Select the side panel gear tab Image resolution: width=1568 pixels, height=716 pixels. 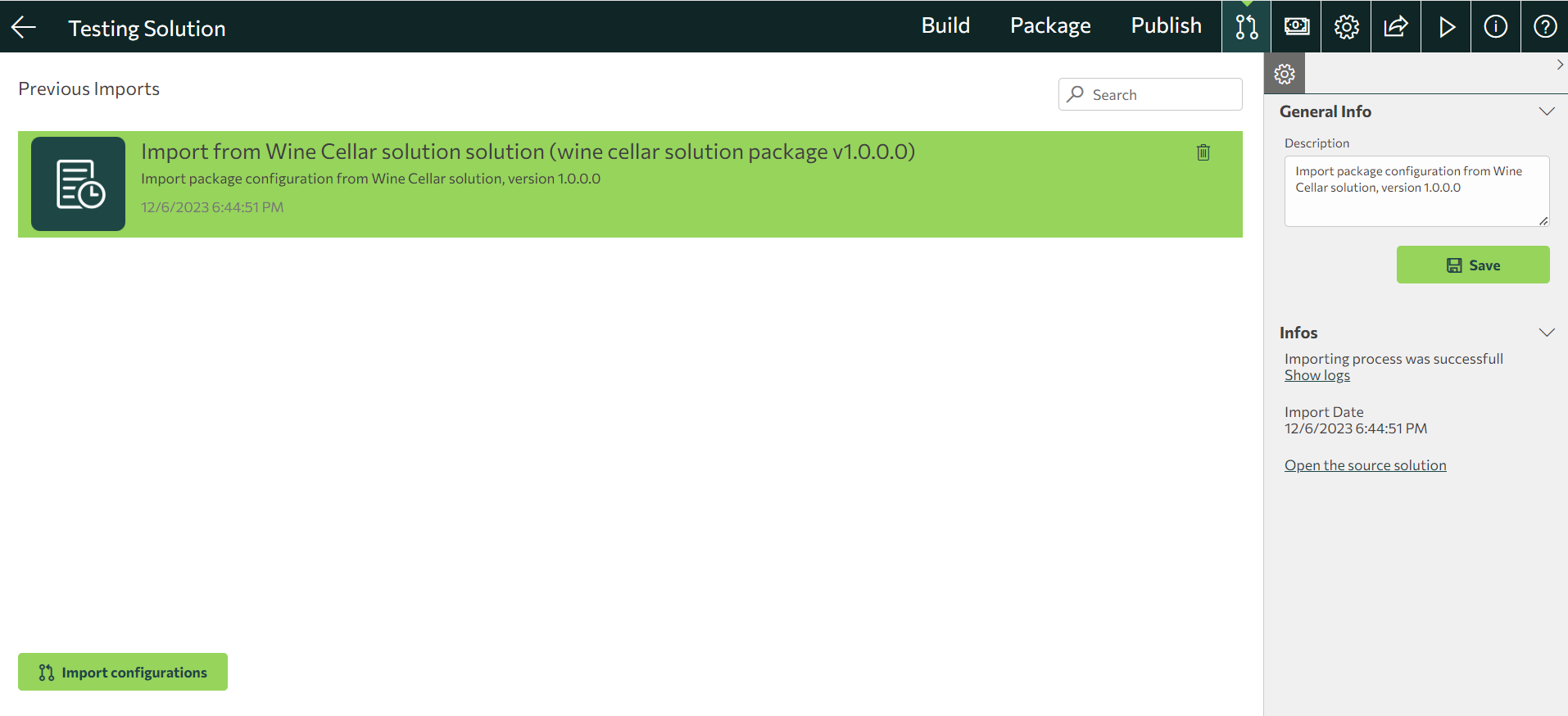click(1284, 74)
